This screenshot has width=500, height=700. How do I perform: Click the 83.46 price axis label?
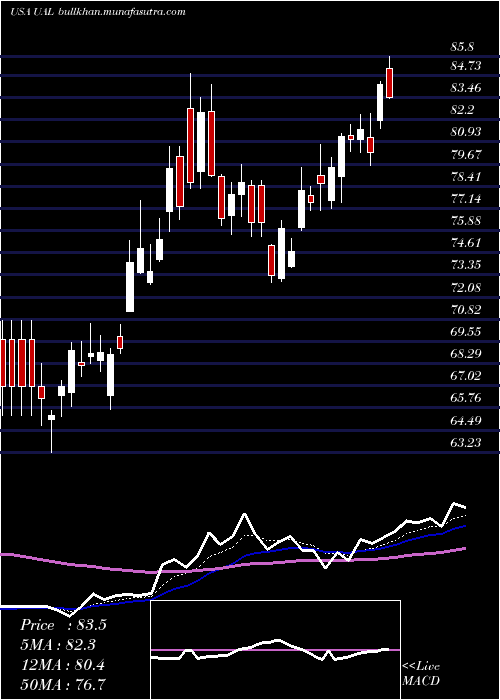pyautogui.click(x=466, y=88)
